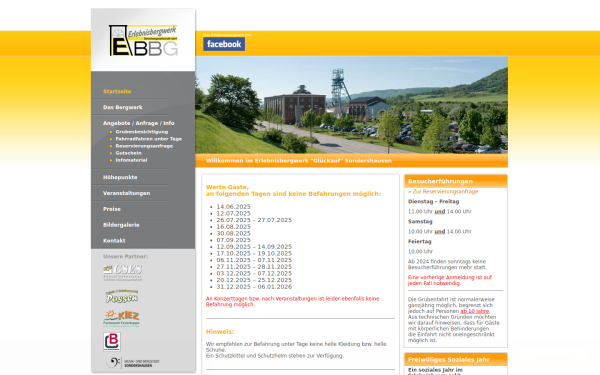Viewport: 600px width, 375px height.
Task: Click the Dienstag - Freitag schedule label
Action: pyautogui.click(x=434, y=202)
